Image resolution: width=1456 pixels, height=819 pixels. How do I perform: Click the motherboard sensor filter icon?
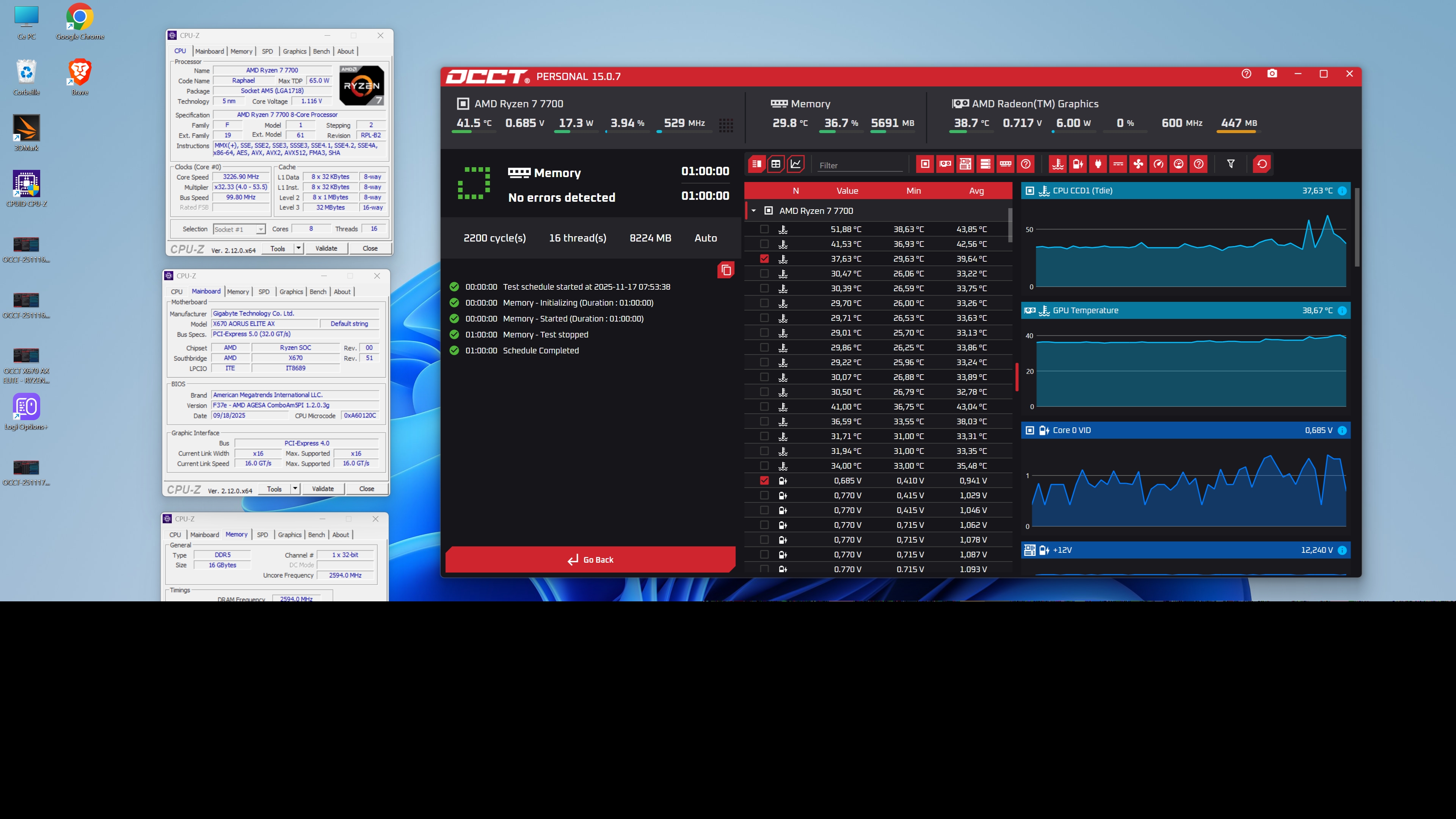click(x=965, y=164)
